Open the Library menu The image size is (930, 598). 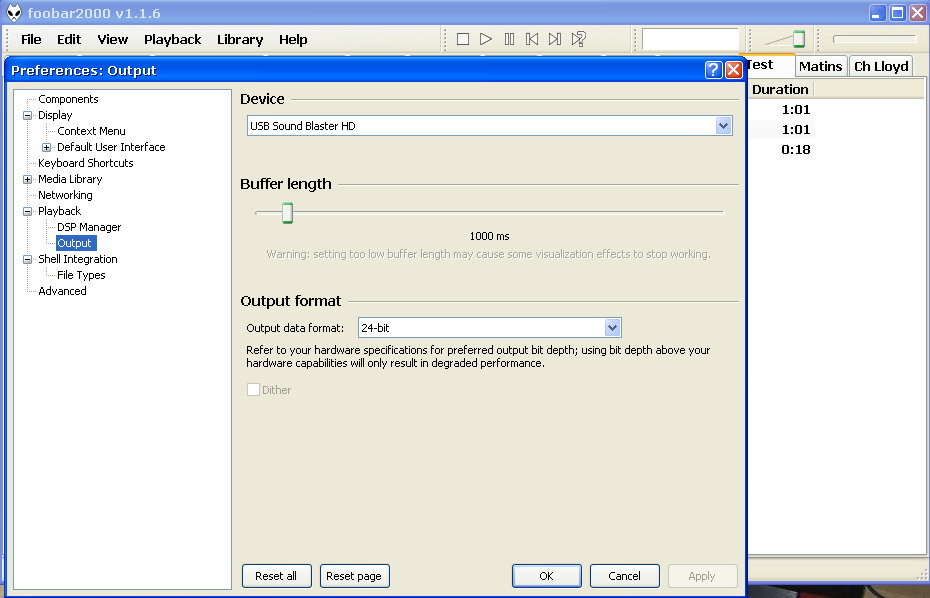pyautogui.click(x=240, y=40)
